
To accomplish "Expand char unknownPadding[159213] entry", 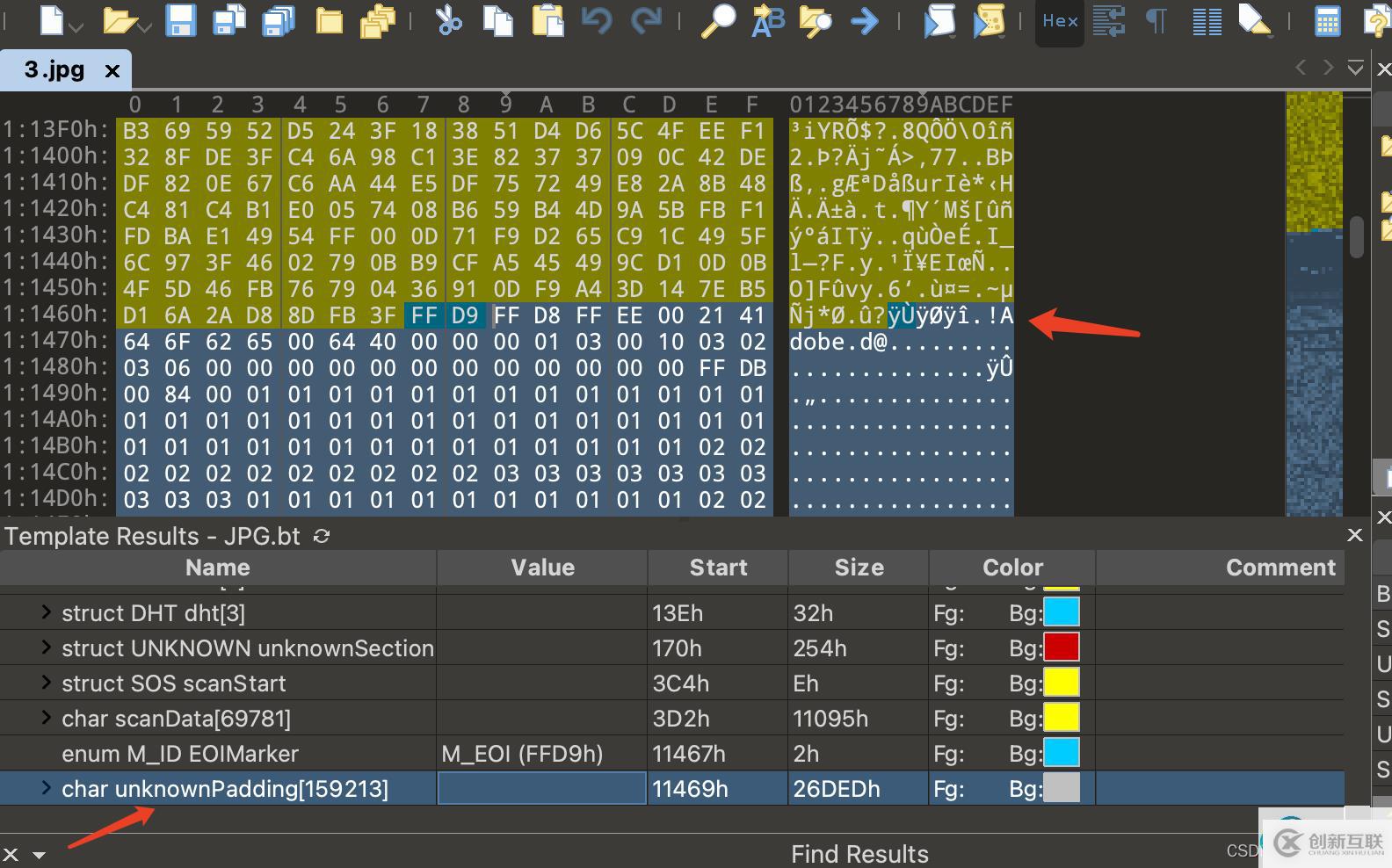I will [46, 788].
